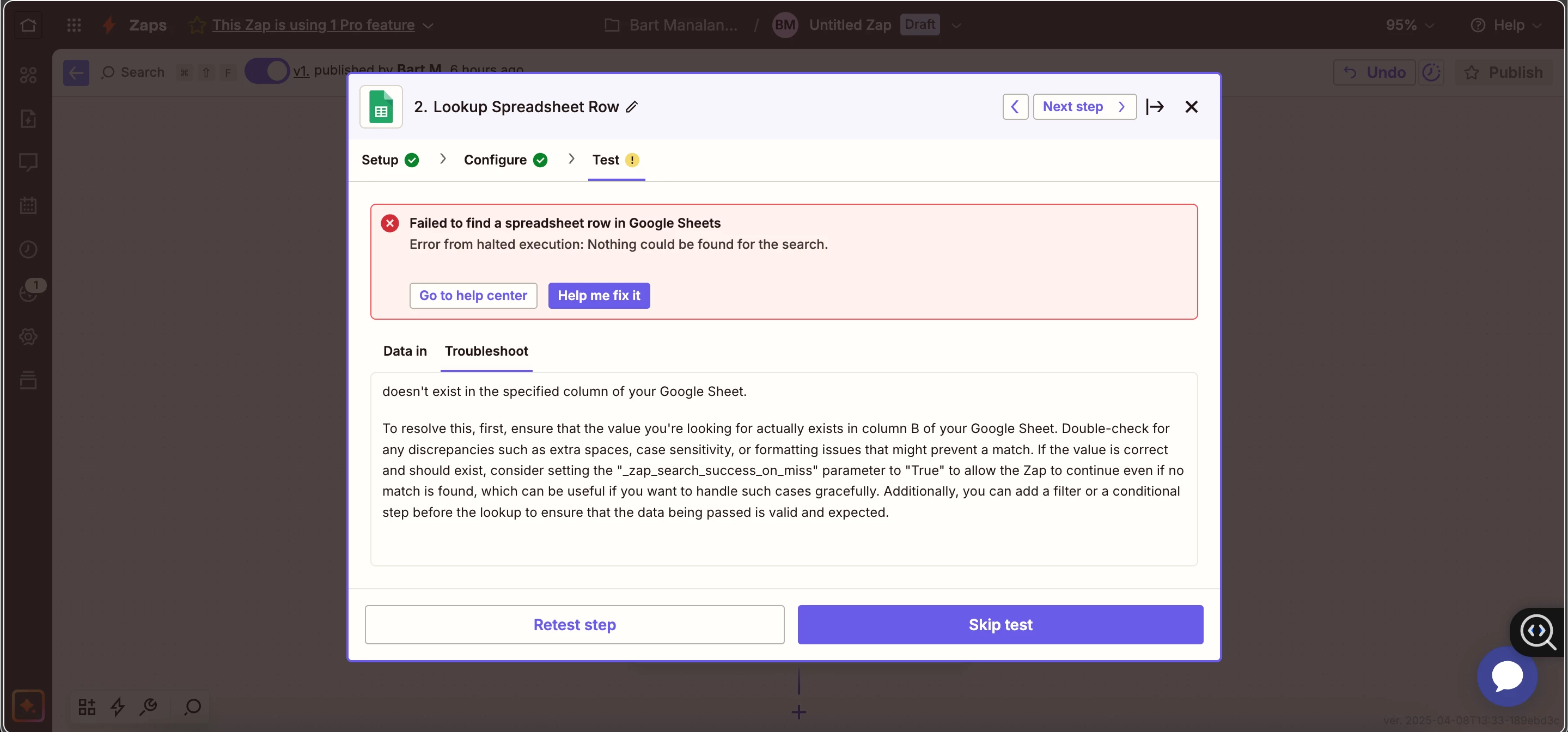Image resolution: width=1568 pixels, height=732 pixels.
Task: Click the Undo button
Action: pyautogui.click(x=1375, y=72)
